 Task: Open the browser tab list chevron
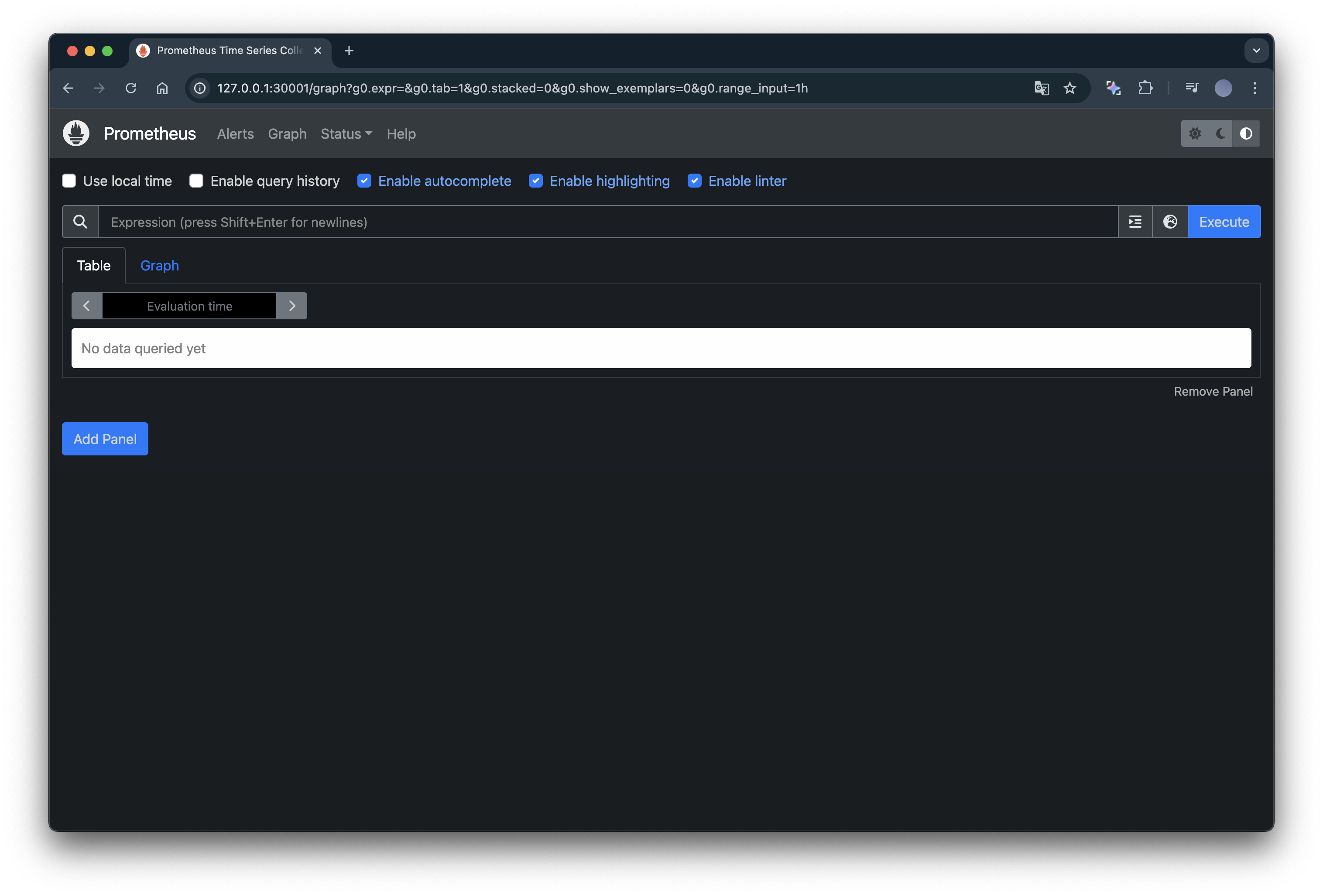[x=1256, y=51]
